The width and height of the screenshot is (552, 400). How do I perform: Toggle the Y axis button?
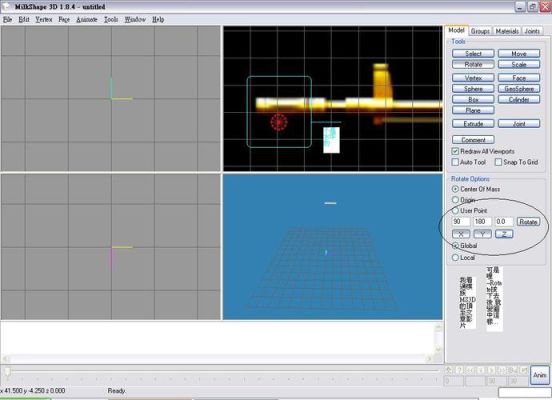[482, 234]
